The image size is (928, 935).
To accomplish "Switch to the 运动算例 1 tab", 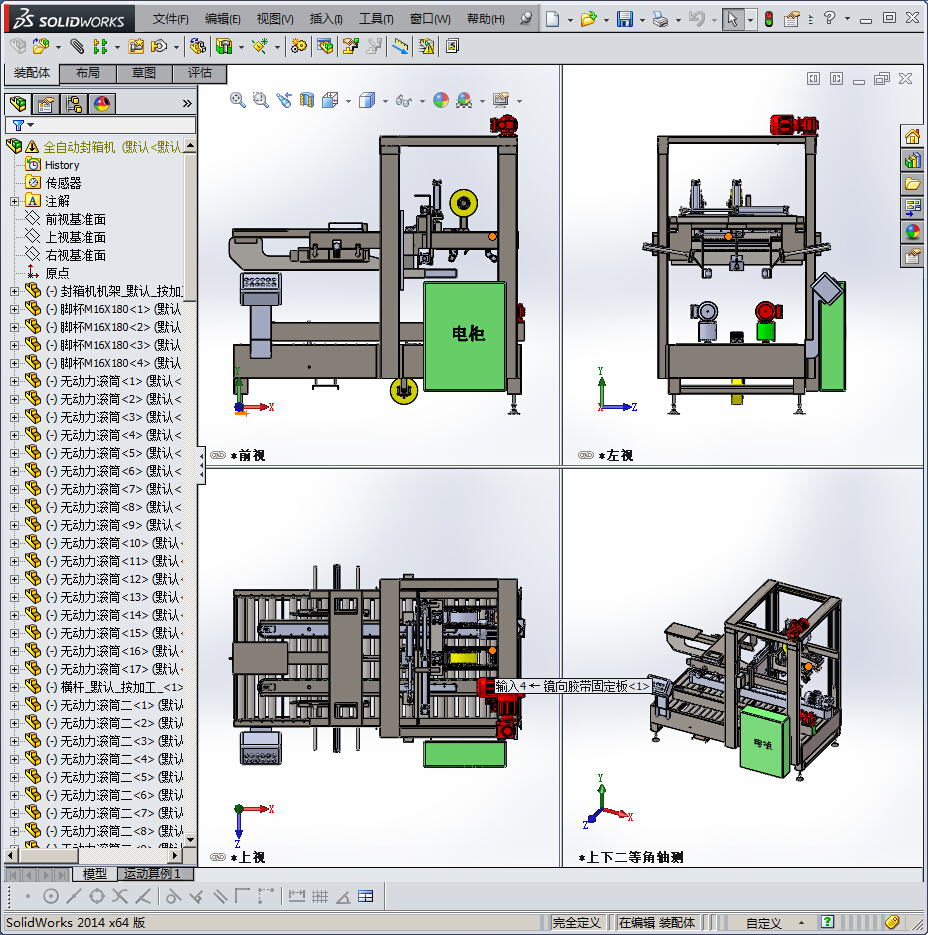I will (156, 874).
